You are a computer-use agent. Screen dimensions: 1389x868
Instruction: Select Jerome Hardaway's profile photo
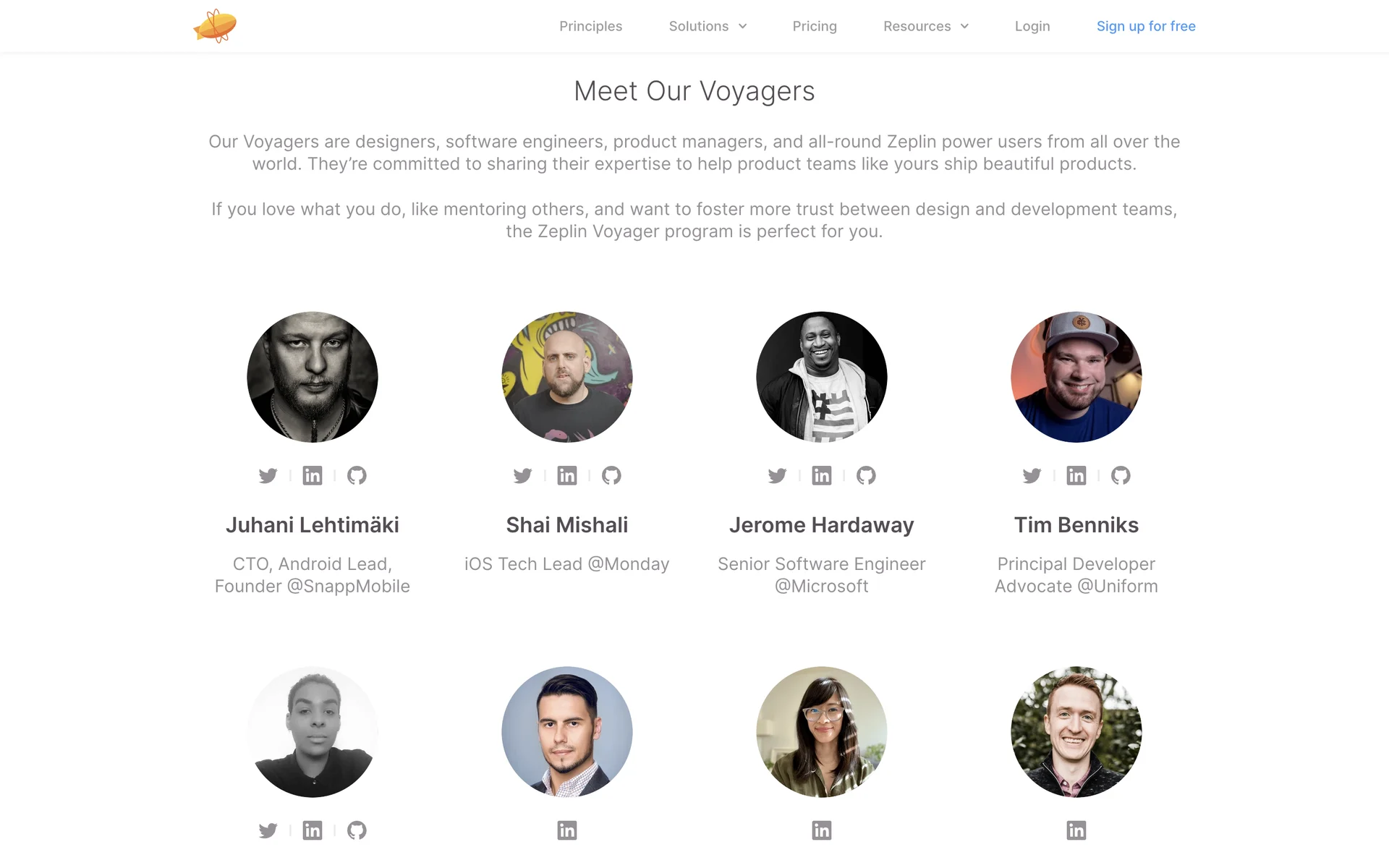tap(822, 377)
